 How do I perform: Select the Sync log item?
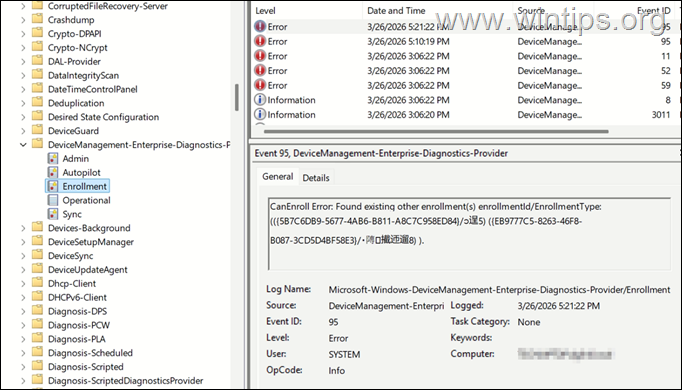(x=72, y=214)
